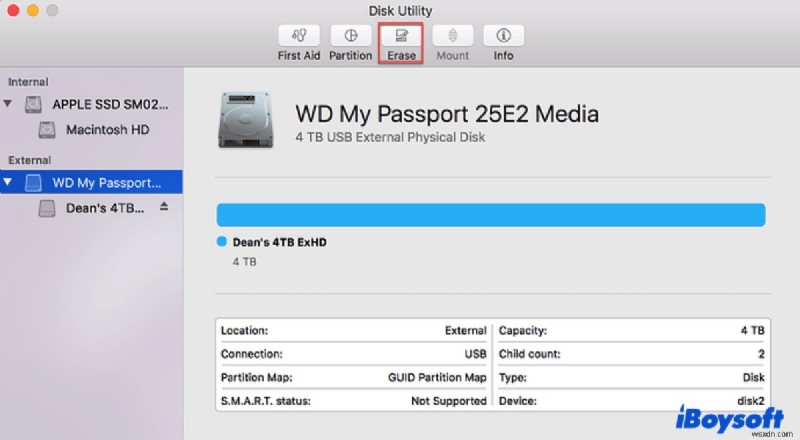The height and width of the screenshot is (440, 800).
Task: Click the GUID Partition Map value
Action: pyautogui.click(x=437, y=378)
